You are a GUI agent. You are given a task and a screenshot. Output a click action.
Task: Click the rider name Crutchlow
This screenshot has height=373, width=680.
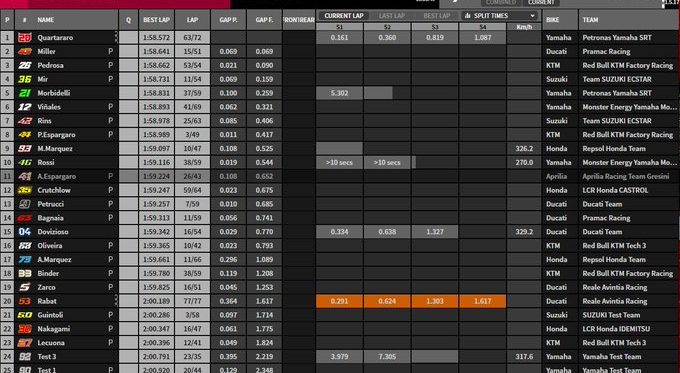[54, 190]
